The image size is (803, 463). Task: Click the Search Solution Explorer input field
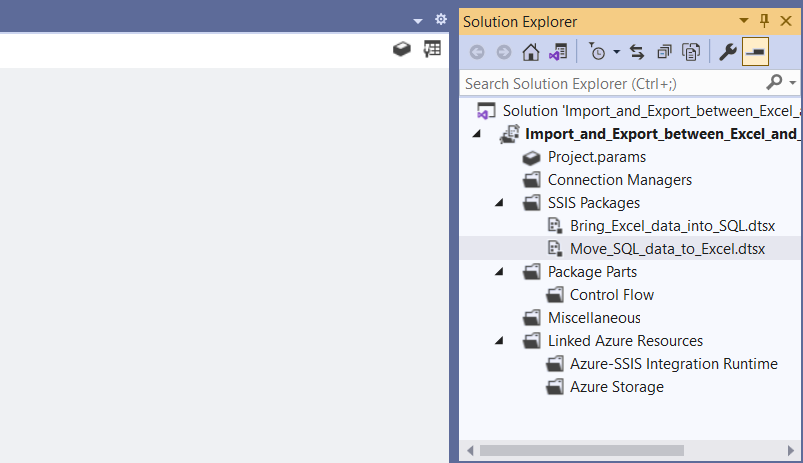click(x=610, y=83)
